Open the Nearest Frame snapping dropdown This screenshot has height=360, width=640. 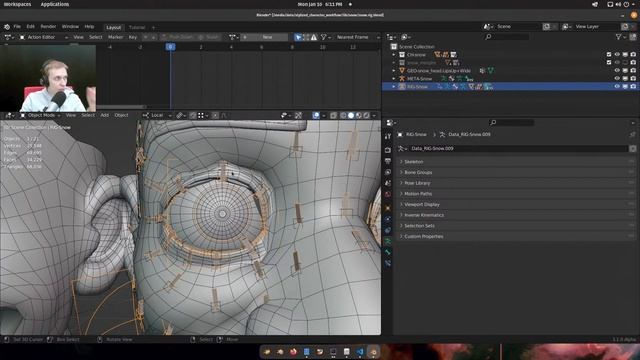[x=357, y=37]
